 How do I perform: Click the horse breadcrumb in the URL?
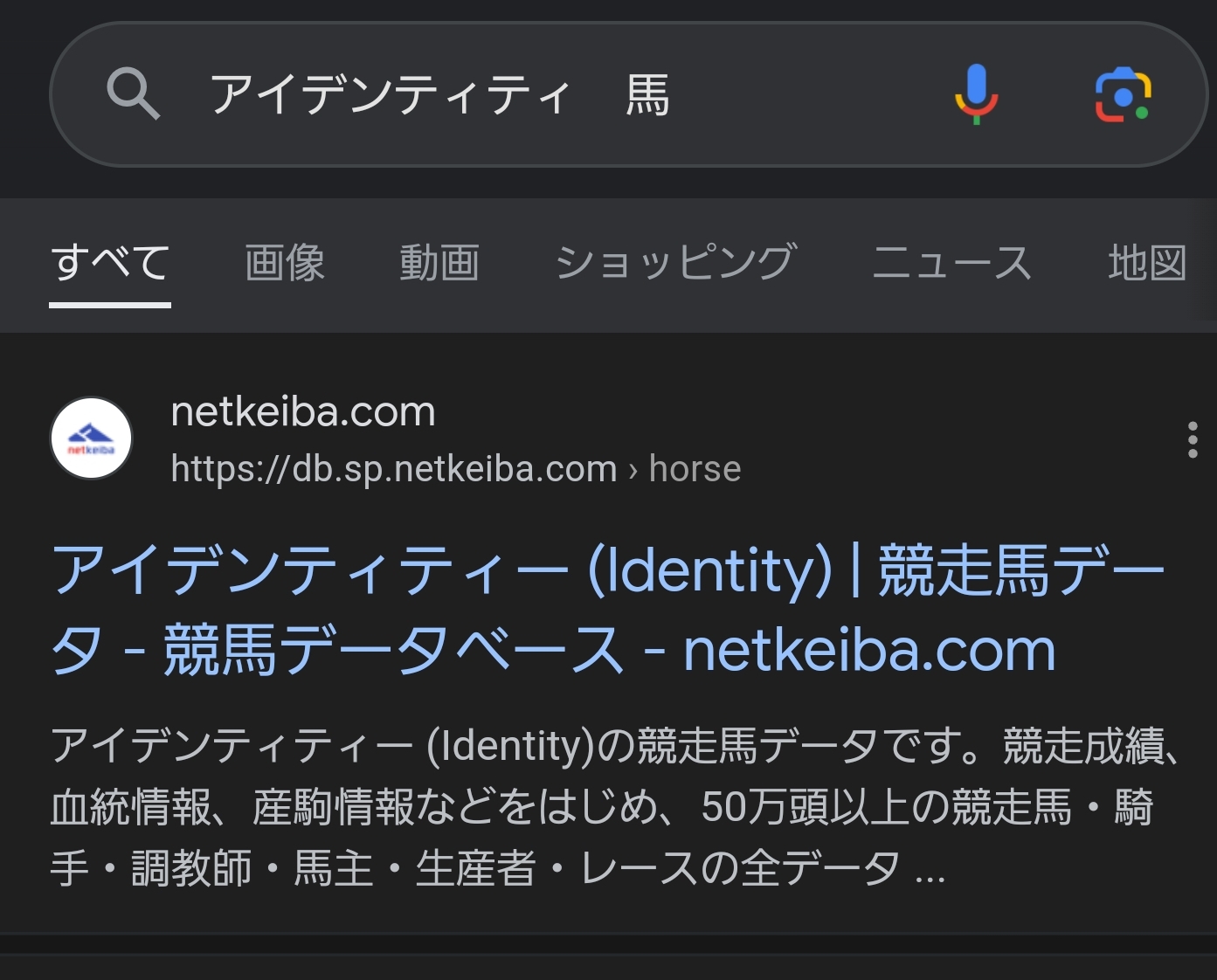[x=695, y=469]
